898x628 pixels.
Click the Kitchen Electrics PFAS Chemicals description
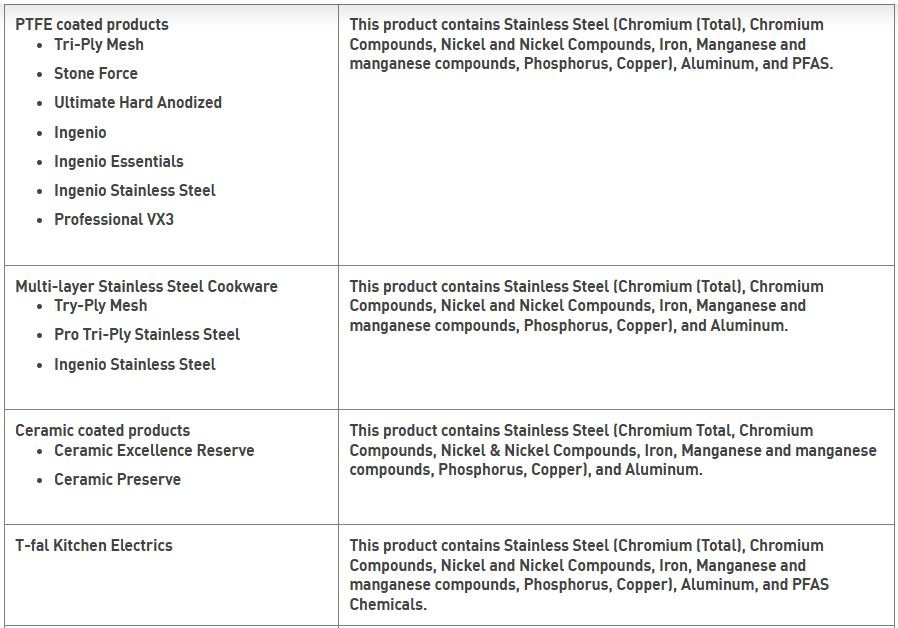coord(588,574)
